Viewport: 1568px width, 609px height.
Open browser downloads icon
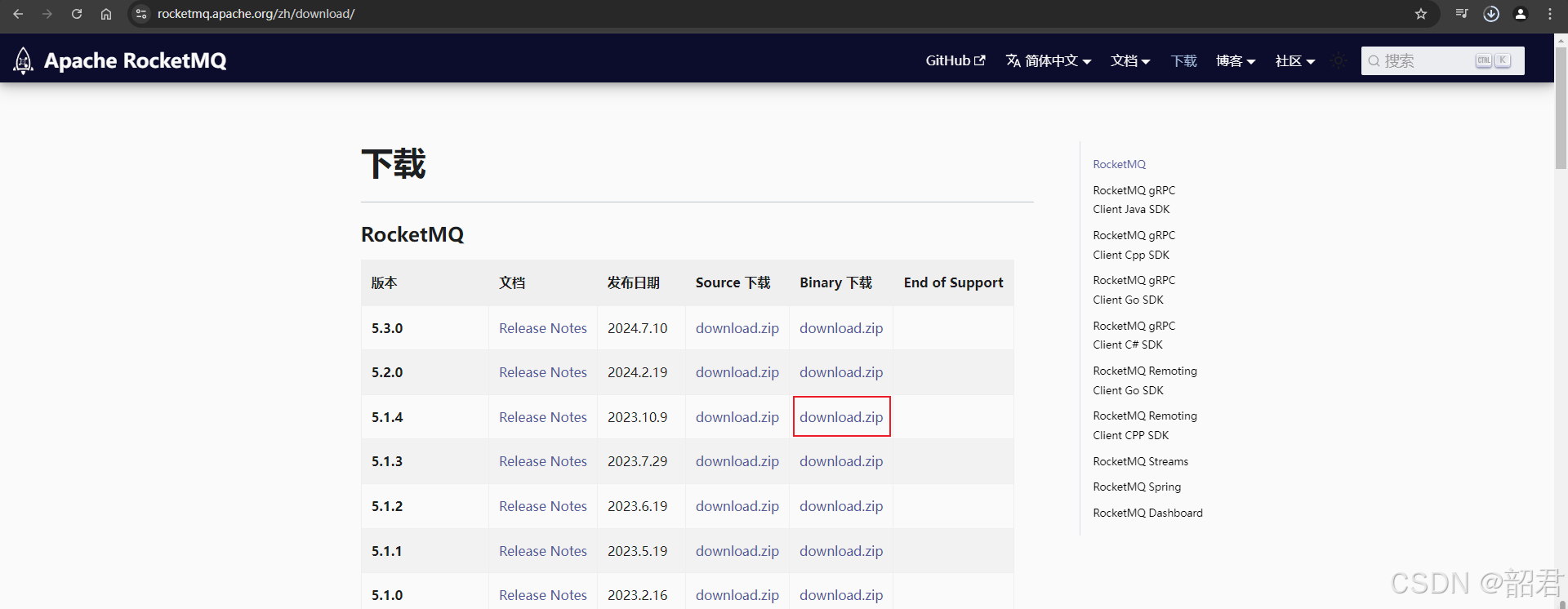(x=1491, y=14)
